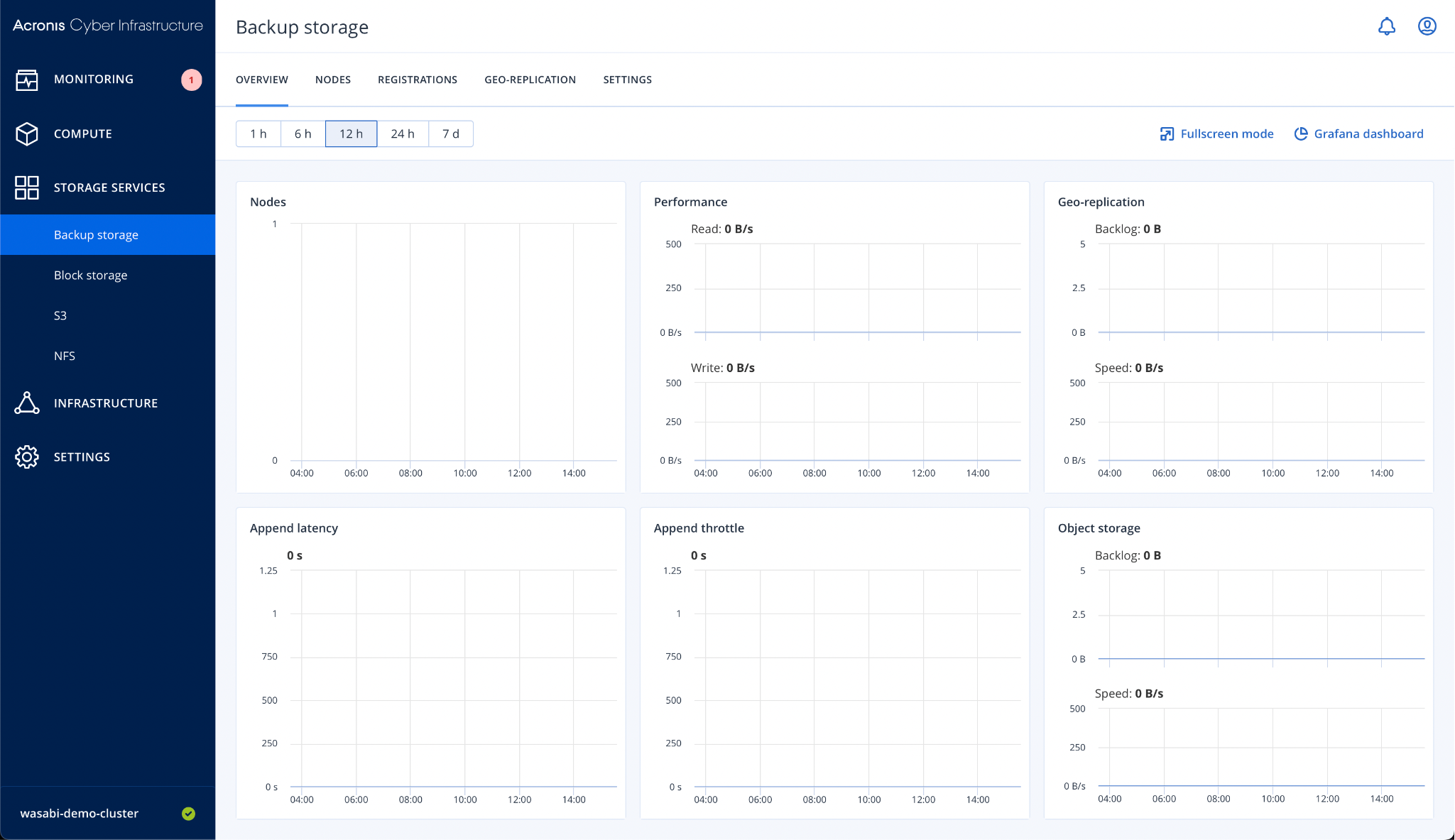Select the 6 h time range
This screenshot has height=840, width=1455.
303,133
